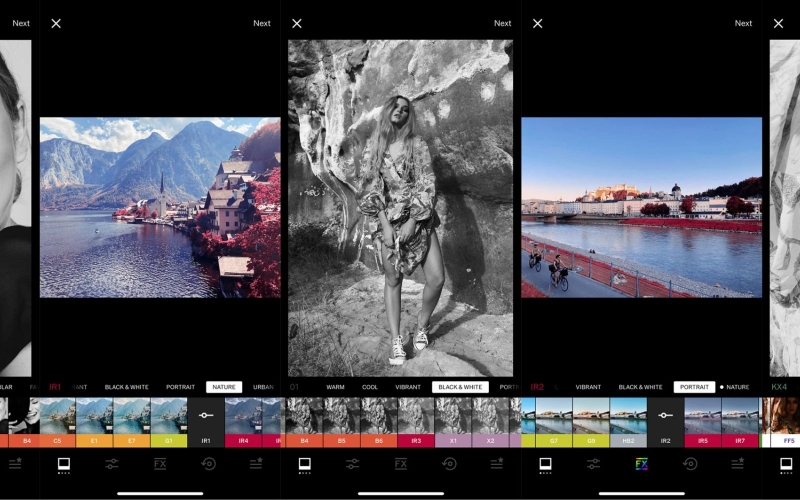Apply the IR5 preset
This screenshot has height=500, width=800.
[703, 422]
